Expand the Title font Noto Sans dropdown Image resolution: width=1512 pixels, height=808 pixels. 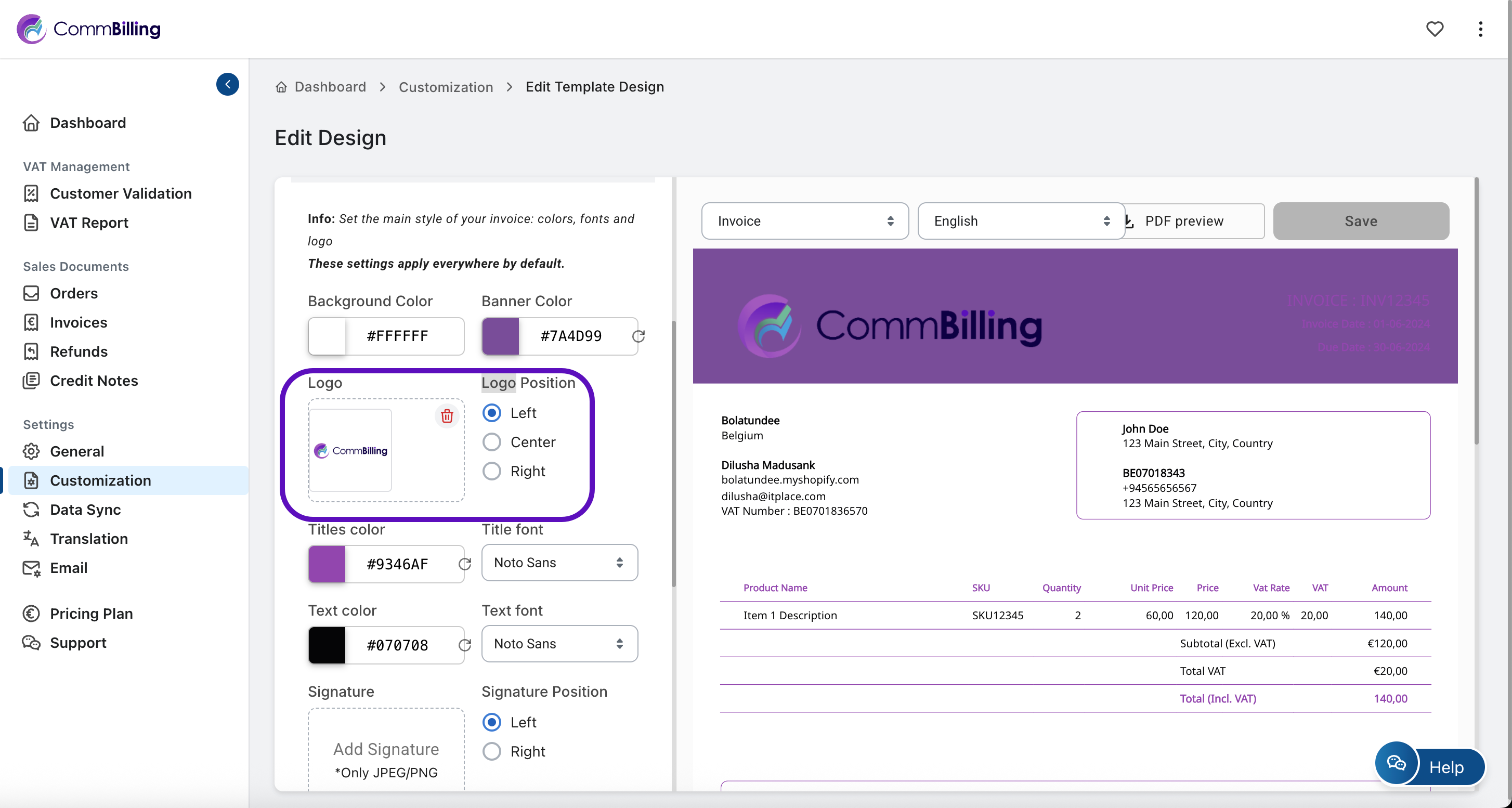[x=559, y=562]
